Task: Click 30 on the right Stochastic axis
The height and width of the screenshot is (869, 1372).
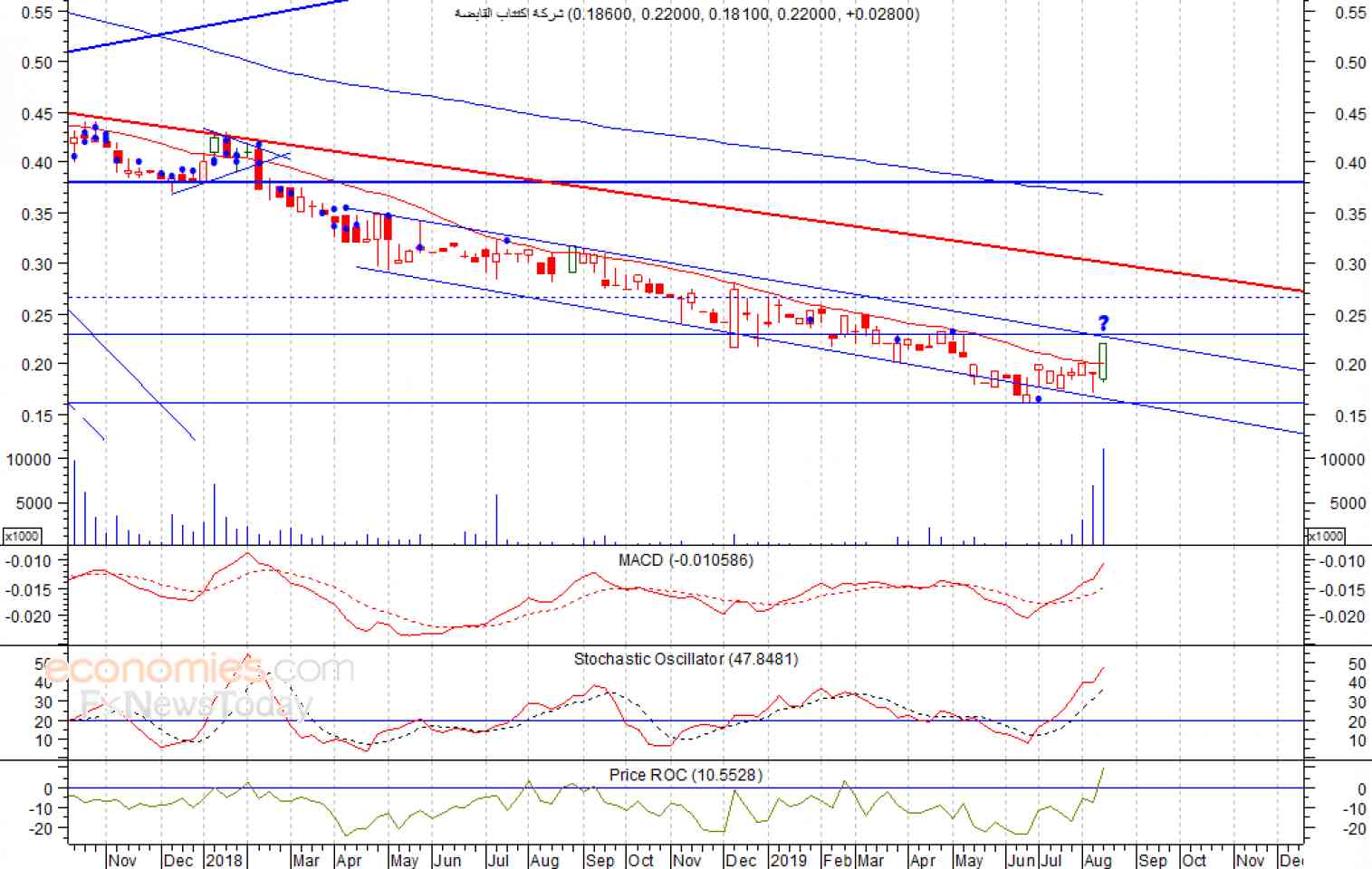Action: coord(1357,702)
